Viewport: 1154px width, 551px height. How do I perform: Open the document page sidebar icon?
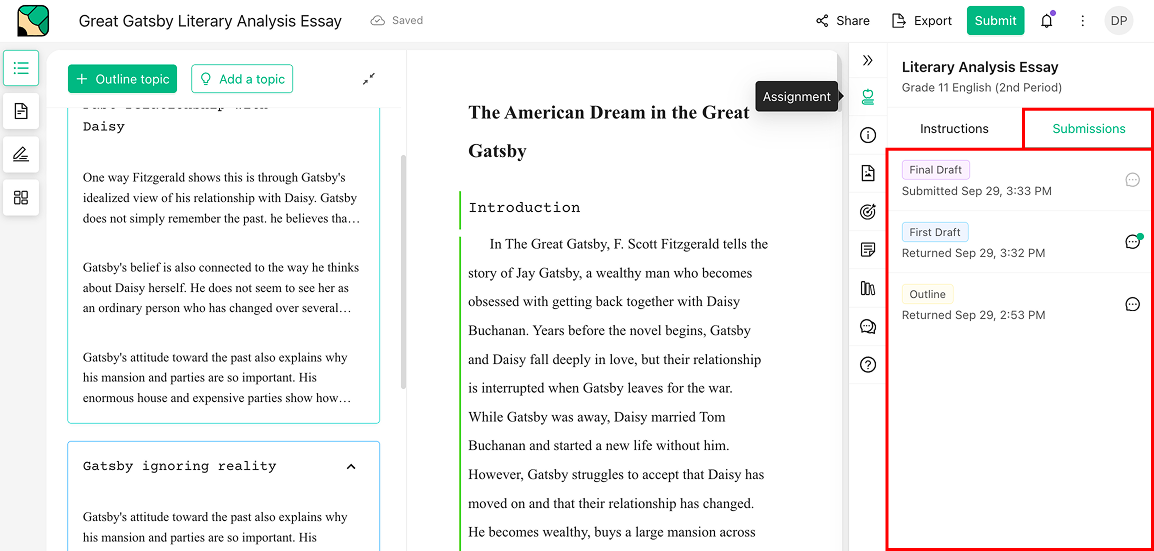pyautogui.click(x=21, y=111)
